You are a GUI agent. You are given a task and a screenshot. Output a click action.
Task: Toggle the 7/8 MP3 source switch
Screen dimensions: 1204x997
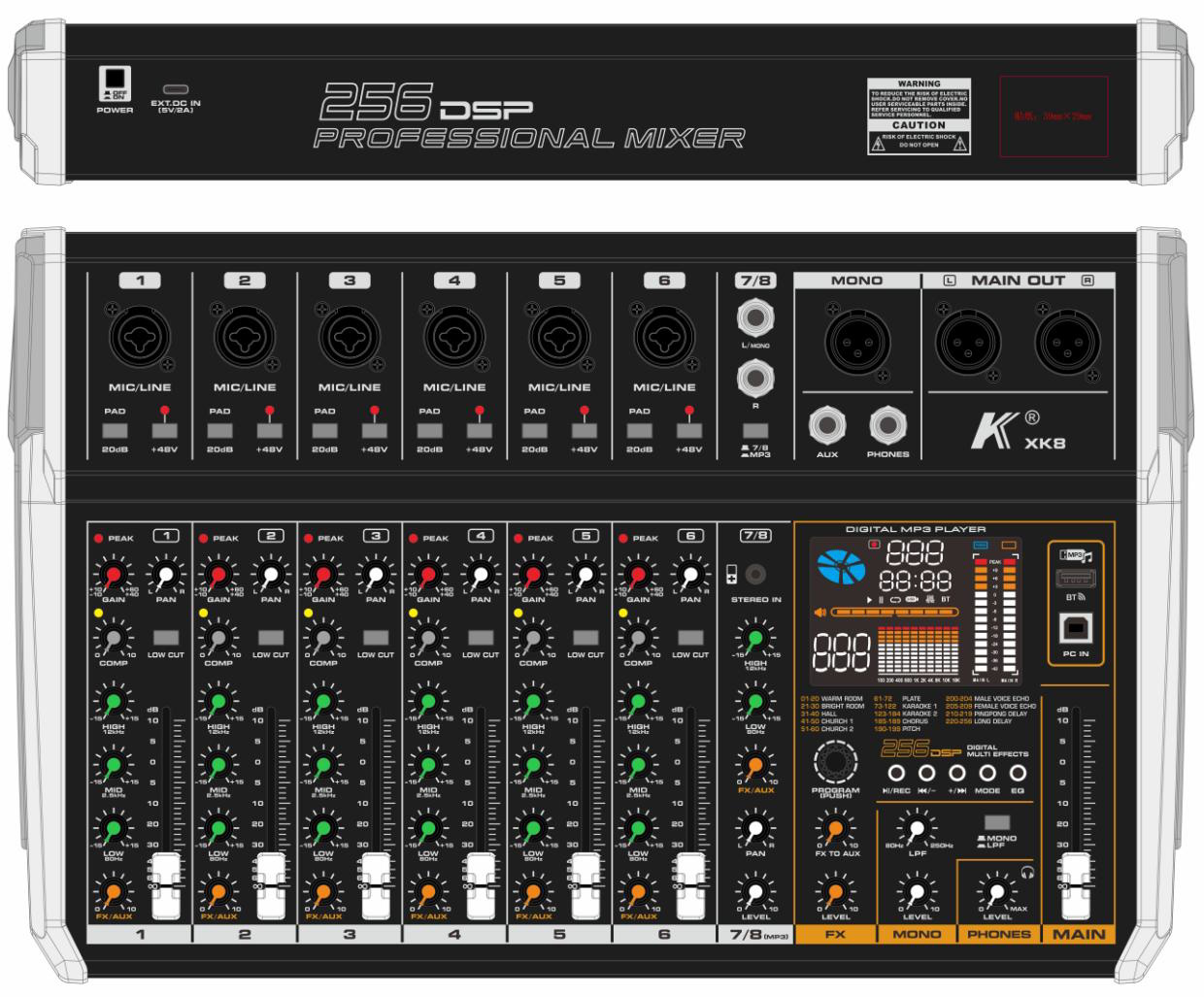pos(755,430)
